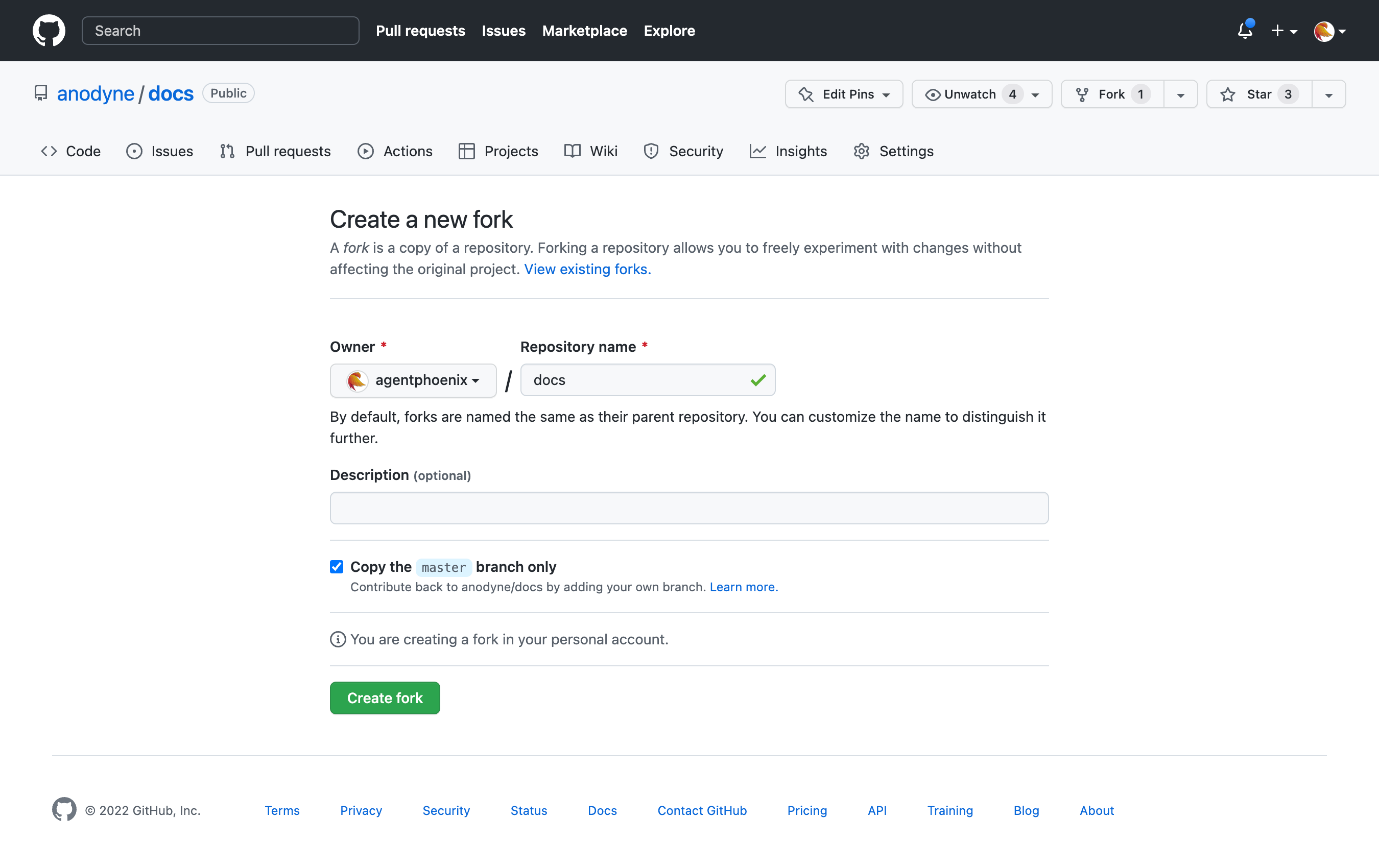Click the Issues tab circle icon

click(x=134, y=151)
